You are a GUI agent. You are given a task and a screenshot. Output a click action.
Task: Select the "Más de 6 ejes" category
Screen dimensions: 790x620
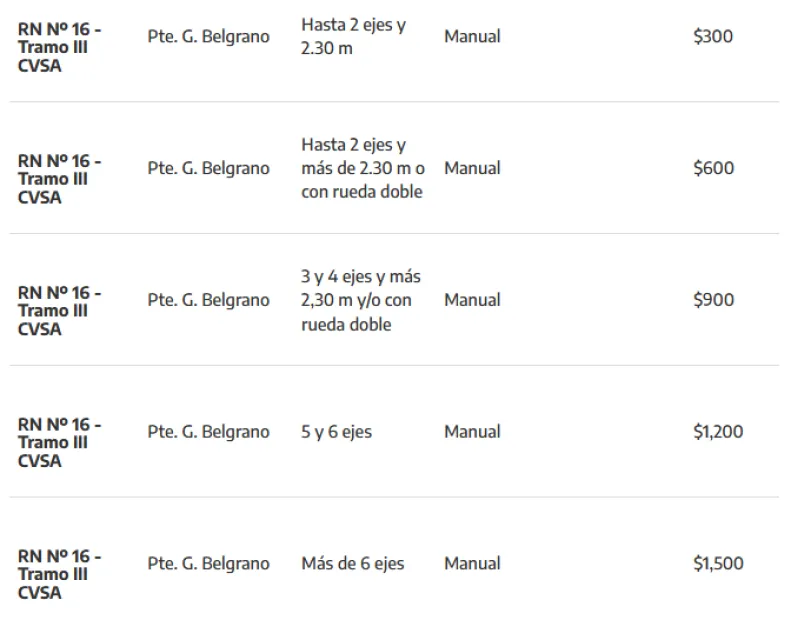pos(352,564)
